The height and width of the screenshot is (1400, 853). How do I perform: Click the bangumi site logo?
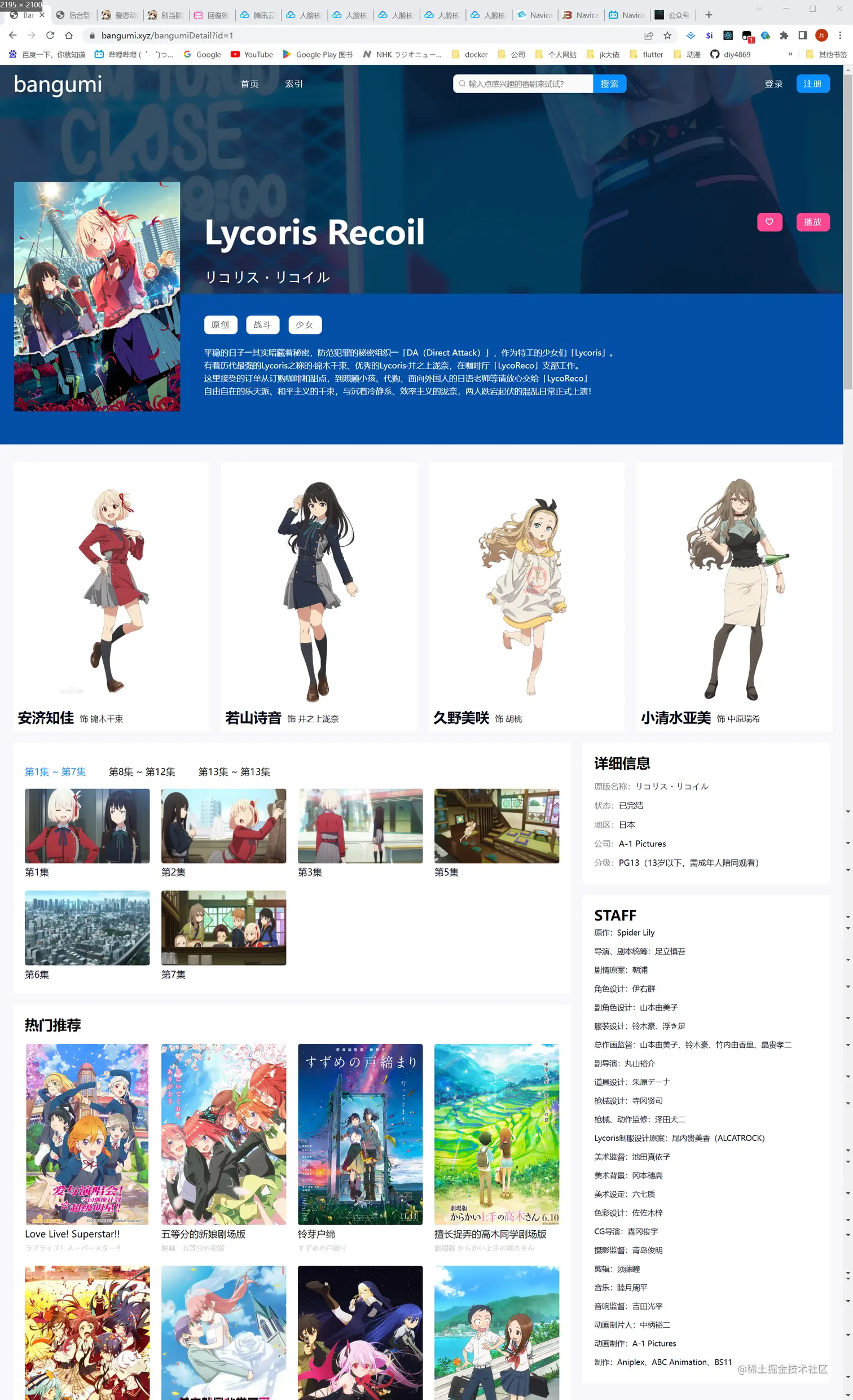[x=58, y=84]
